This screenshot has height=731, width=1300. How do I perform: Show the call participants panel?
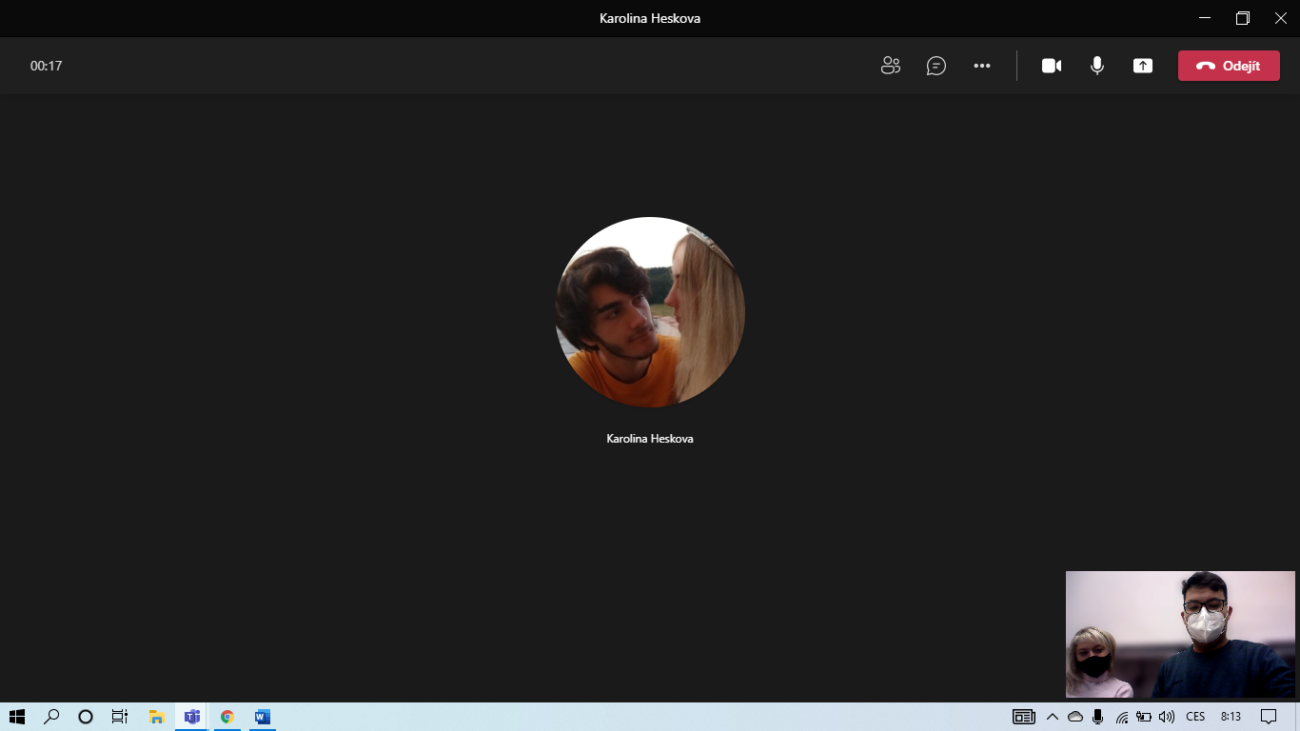890,66
